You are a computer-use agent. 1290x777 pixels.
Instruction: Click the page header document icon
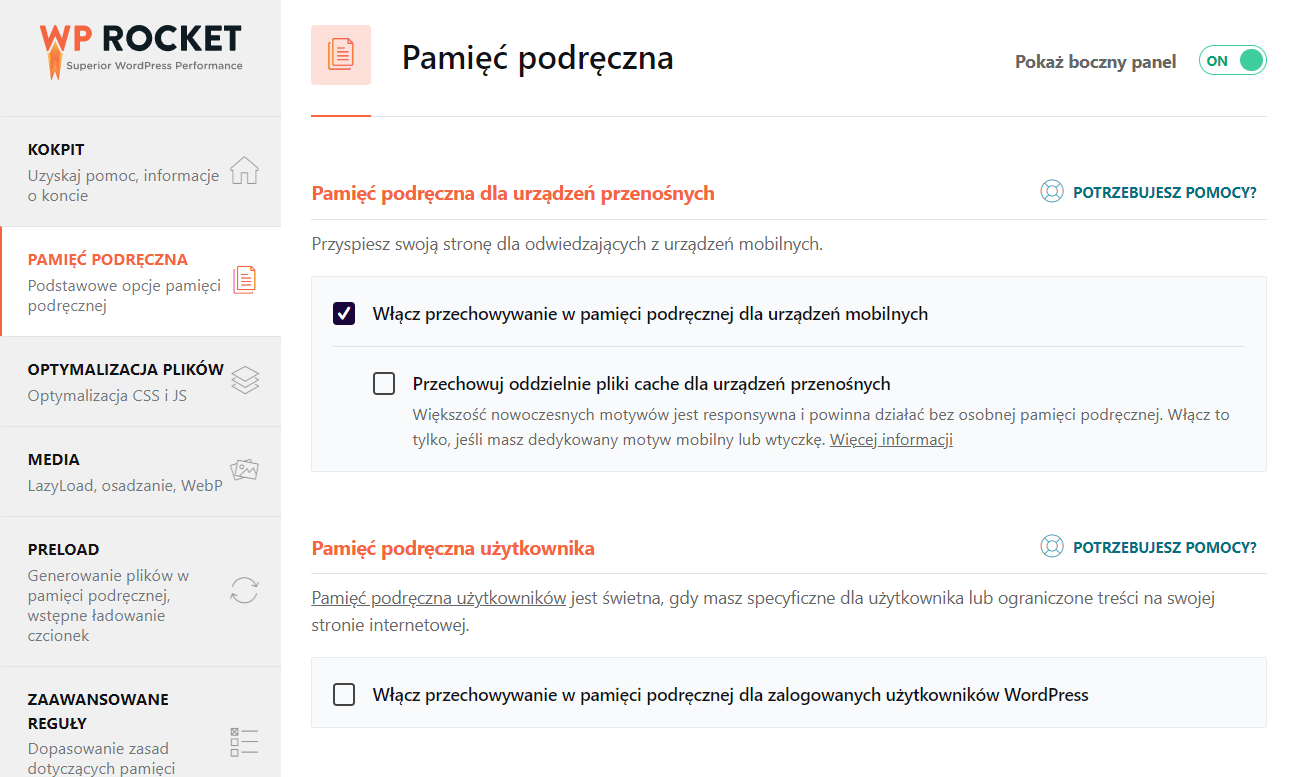(341, 55)
